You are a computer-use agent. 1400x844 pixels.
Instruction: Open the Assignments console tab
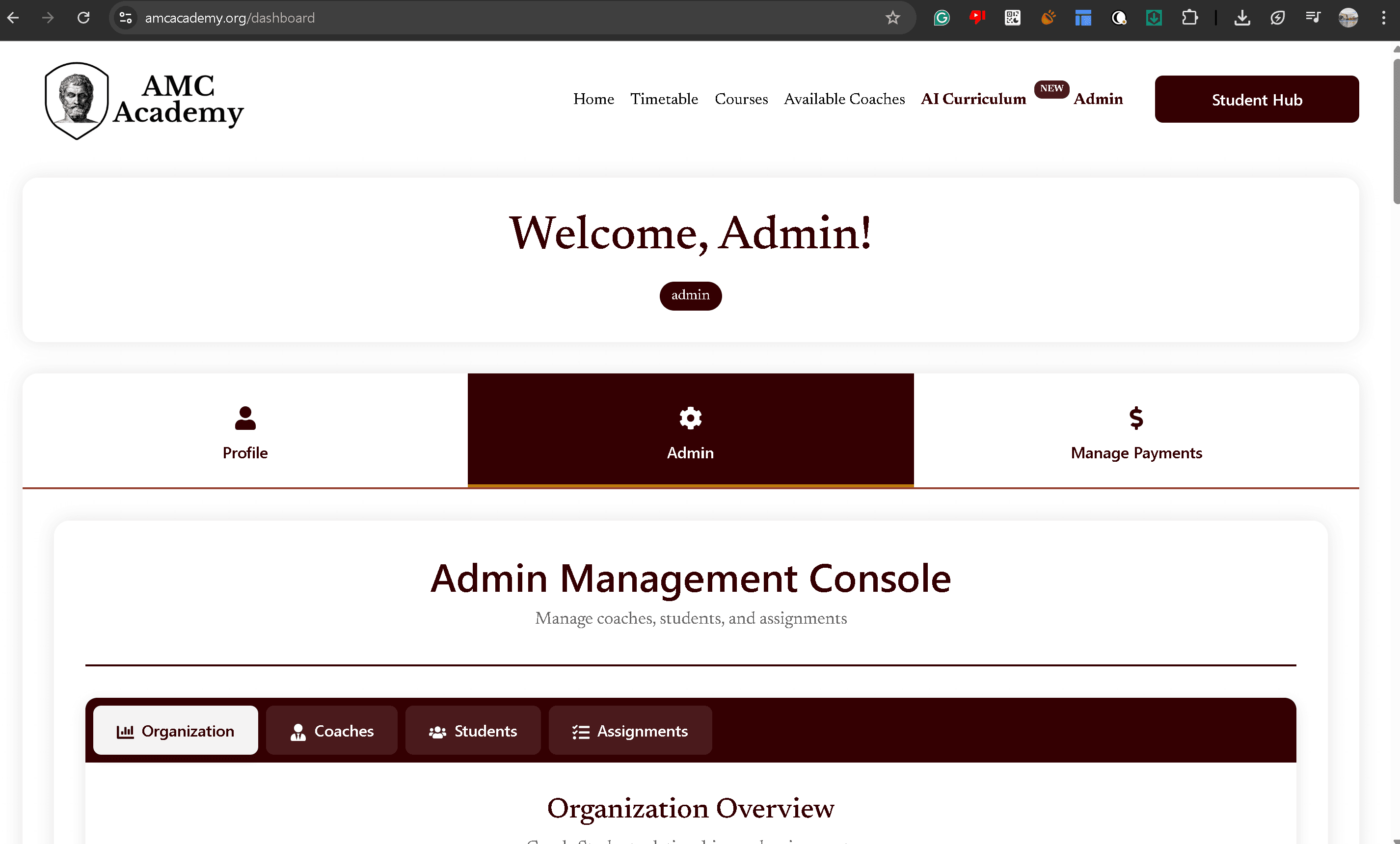click(630, 731)
